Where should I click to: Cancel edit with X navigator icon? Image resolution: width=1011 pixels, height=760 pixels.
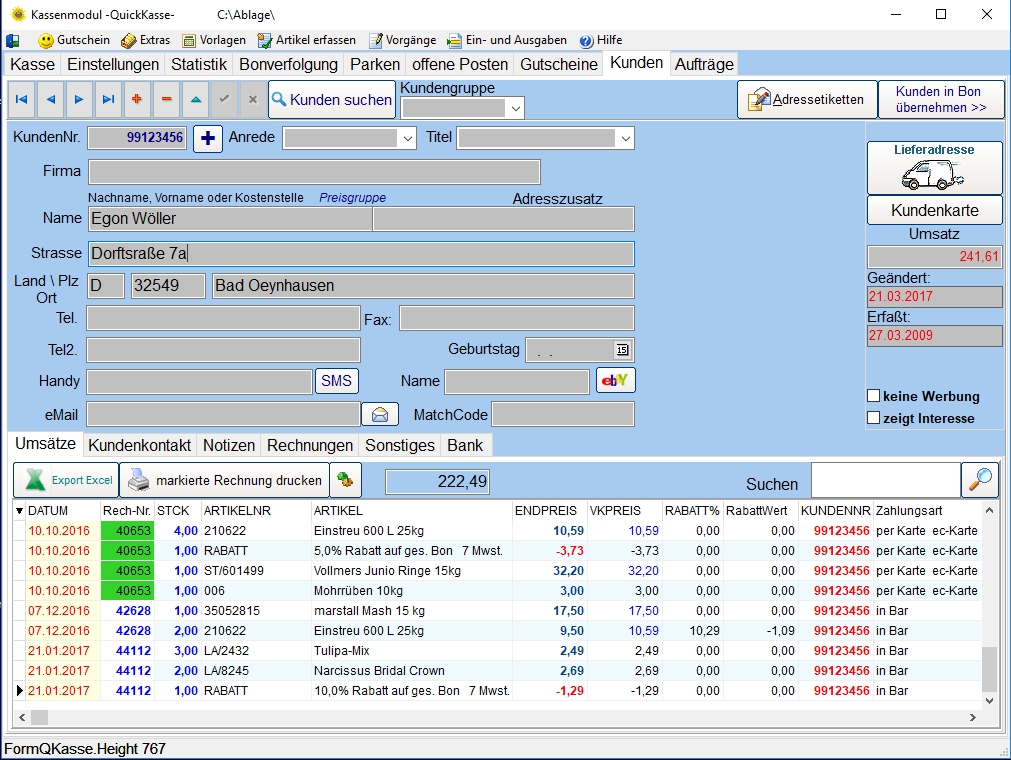pyautogui.click(x=253, y=99)
